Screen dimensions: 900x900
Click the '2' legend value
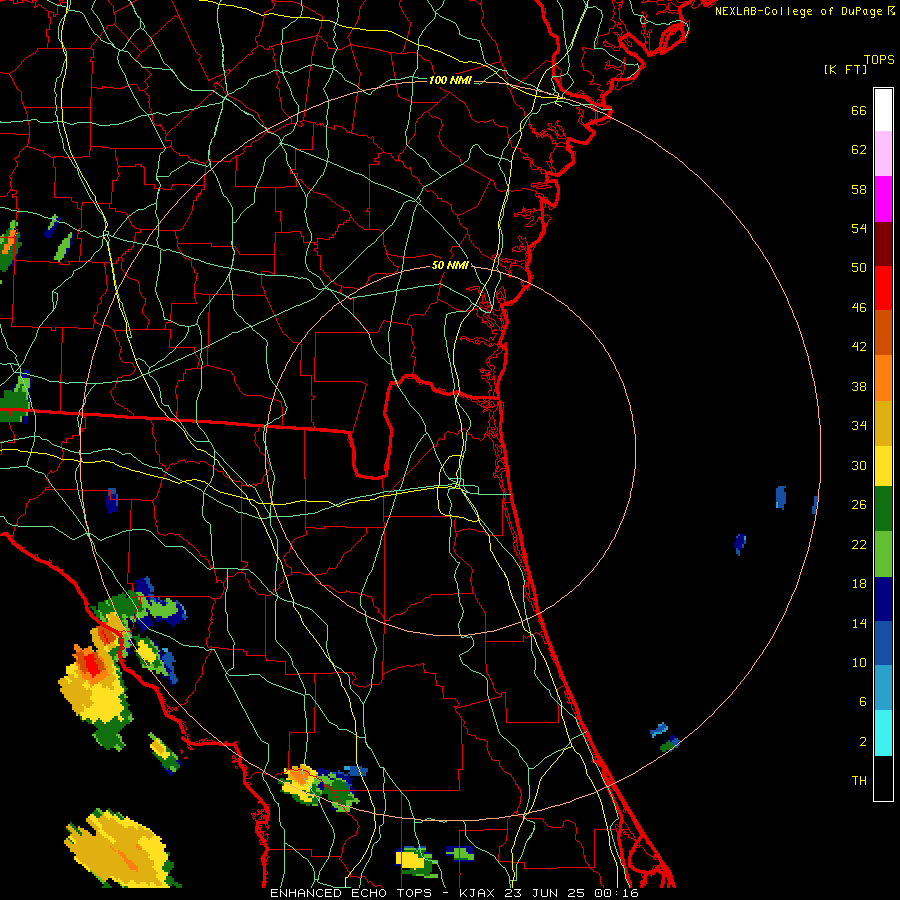862,742
